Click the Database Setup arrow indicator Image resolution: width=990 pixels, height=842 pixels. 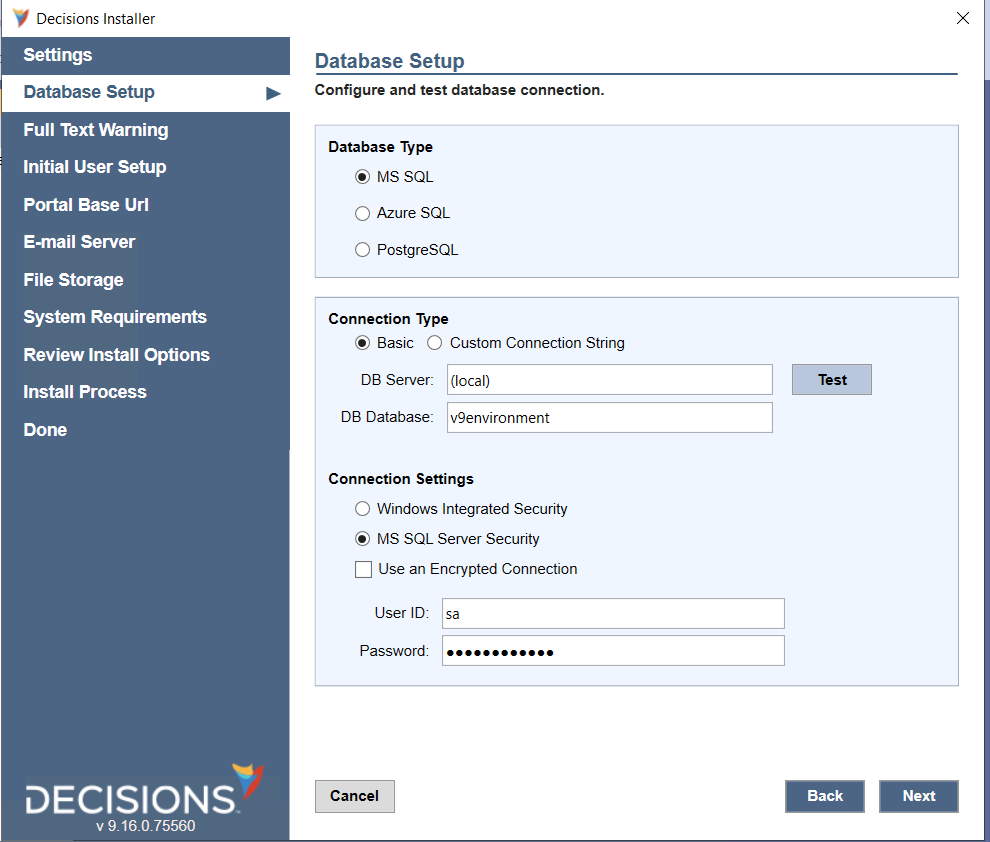273,93
